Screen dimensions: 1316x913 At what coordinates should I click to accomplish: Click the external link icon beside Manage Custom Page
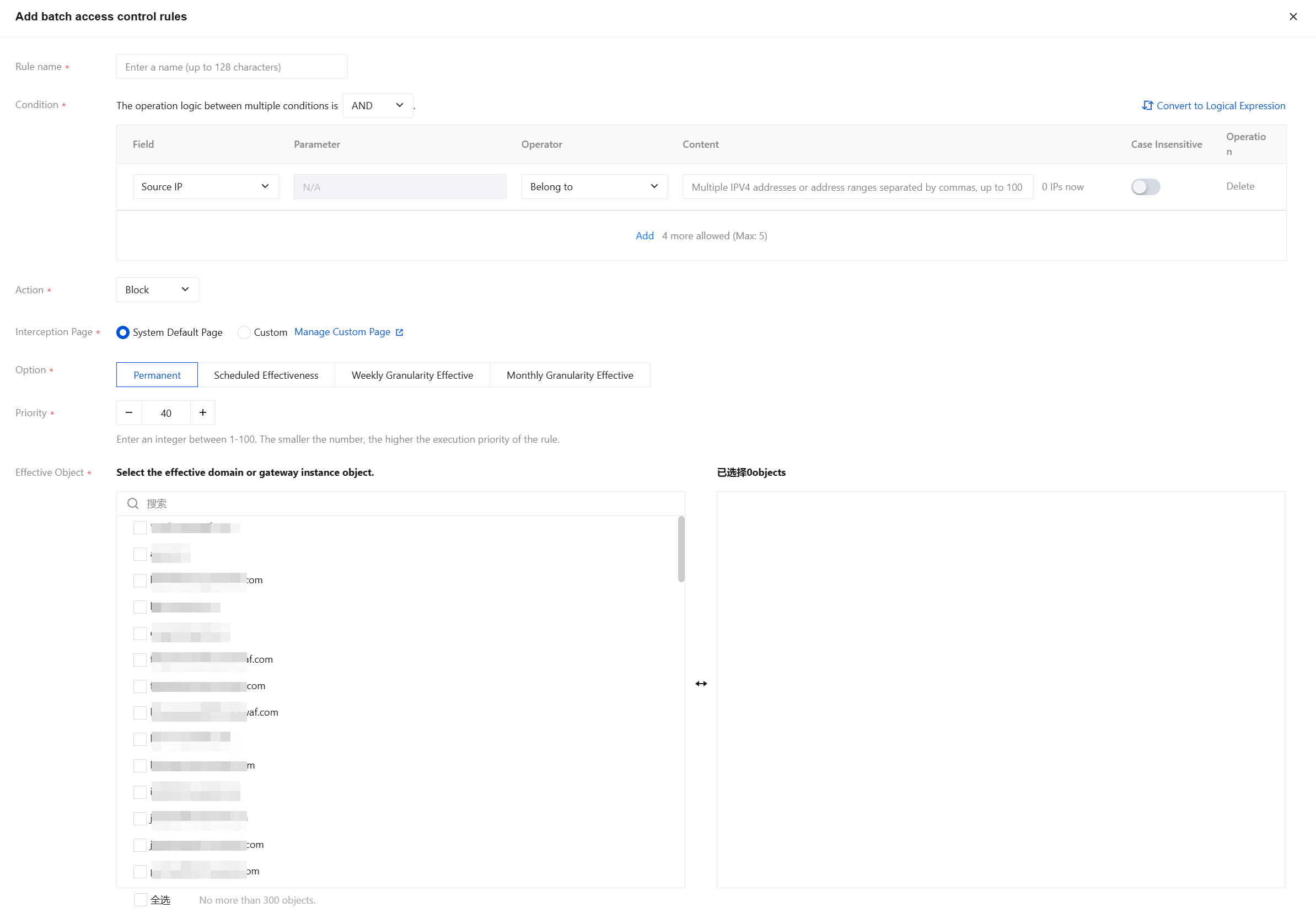[399, 332]
